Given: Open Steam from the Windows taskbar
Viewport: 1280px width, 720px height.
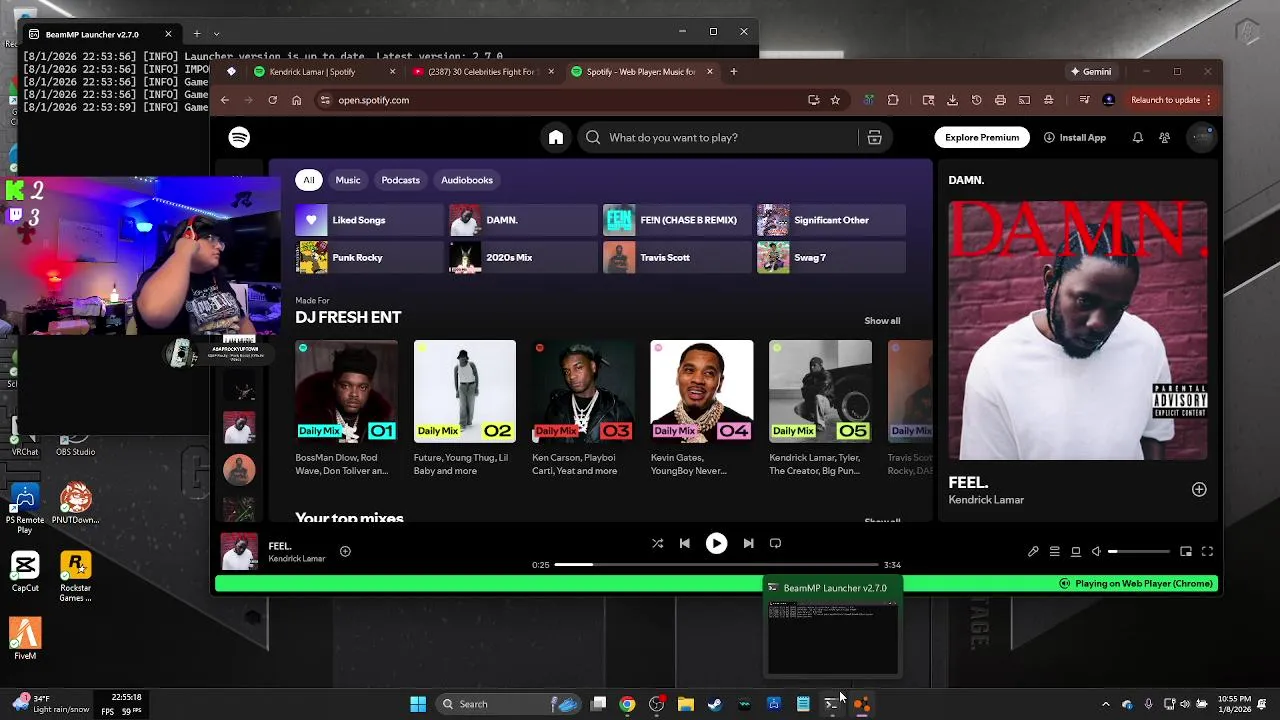Looking at the screenshot, I should tap(715, 704).
